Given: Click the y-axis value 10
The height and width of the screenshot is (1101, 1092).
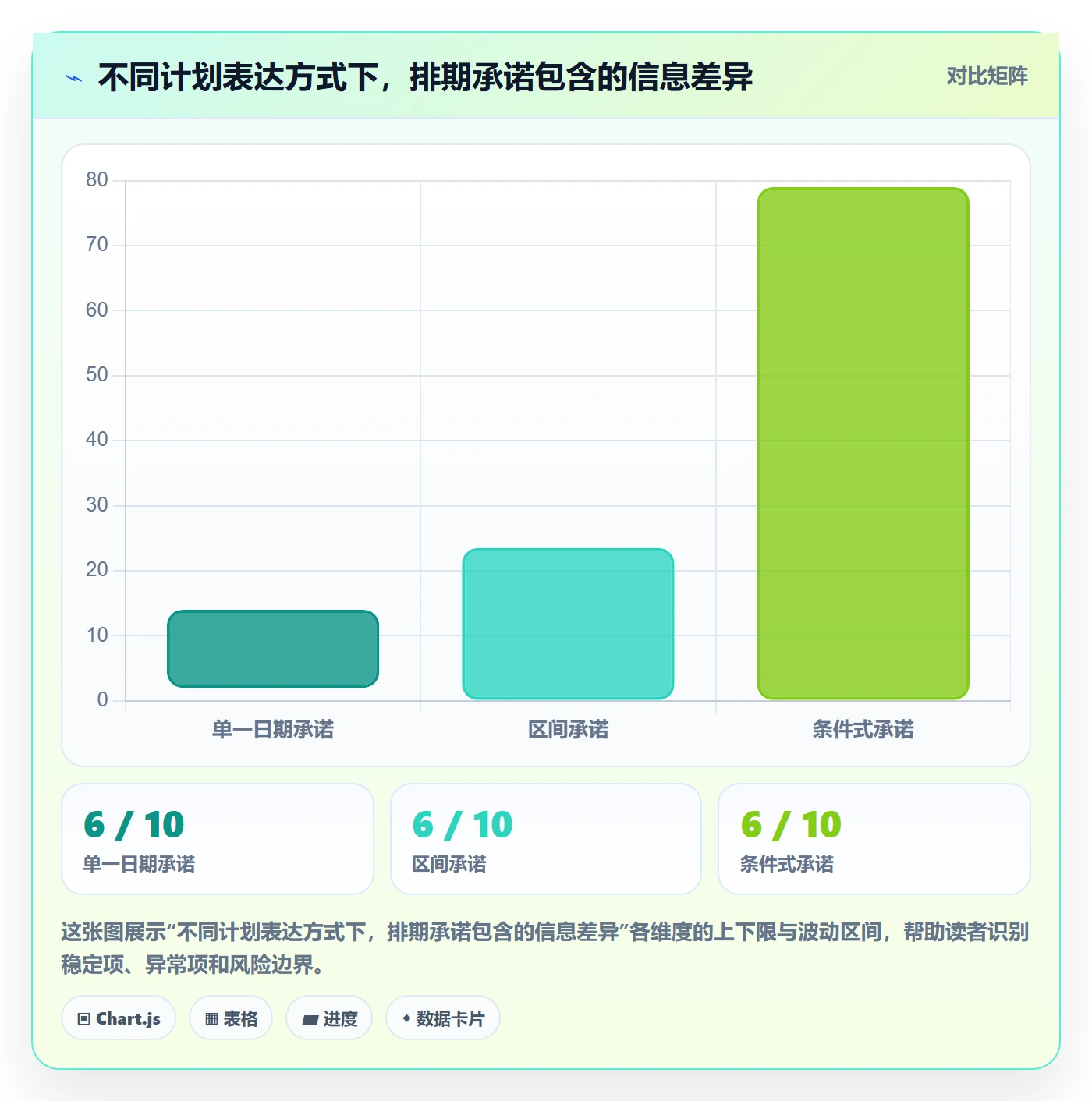Looking at the screenshot, I should 97,635.
